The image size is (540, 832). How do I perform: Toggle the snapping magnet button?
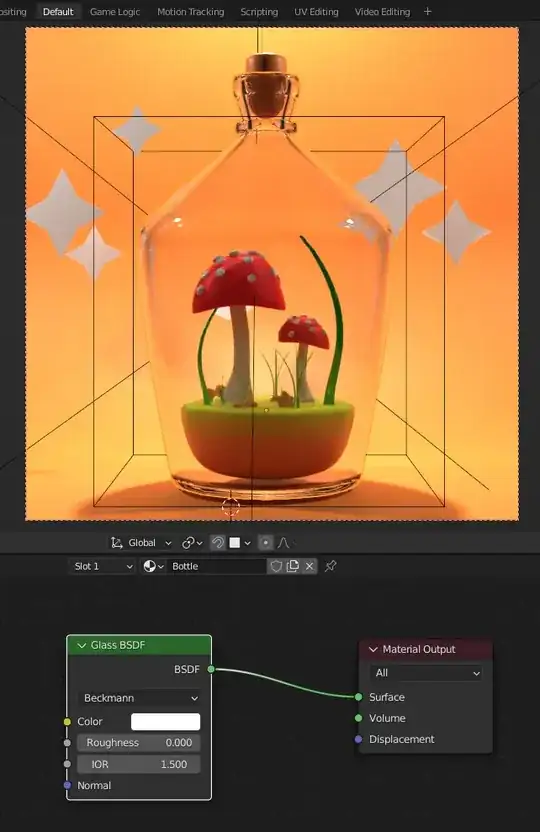tap(217, 543)
